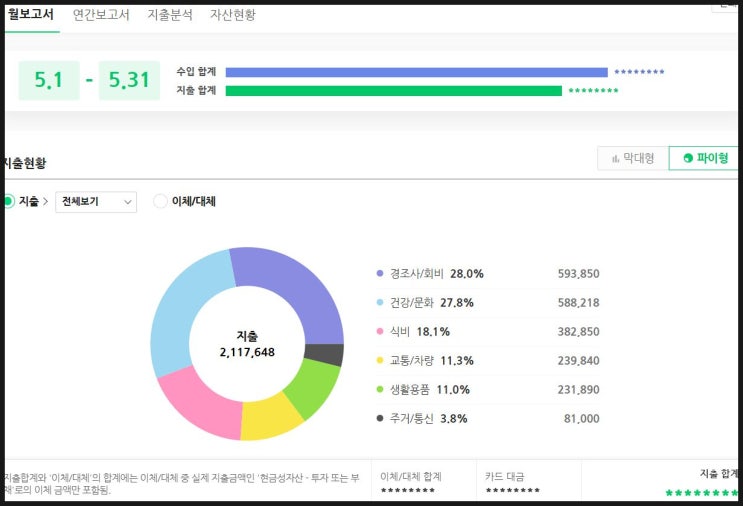Image resolution: width=743 pixels, height=506 pixels.
Task: Switch chart to 막대형 view
Action: [633, 158]
